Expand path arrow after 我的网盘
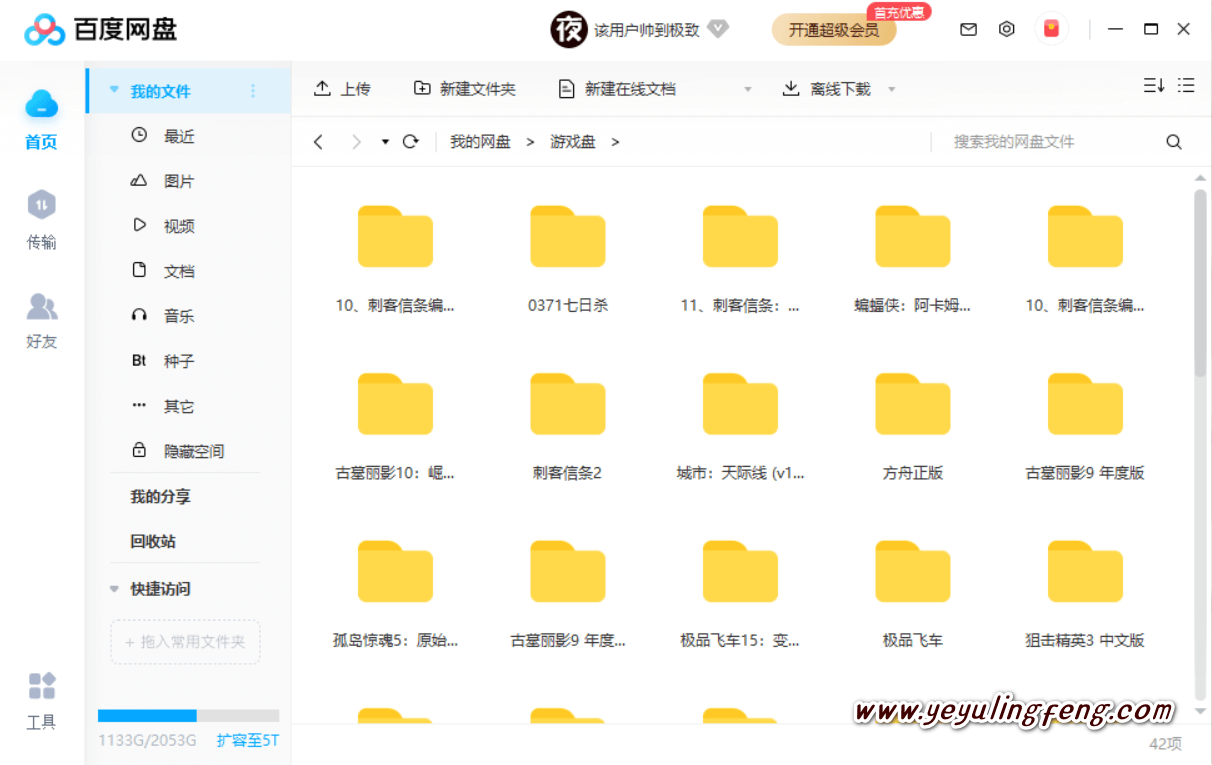The width and height of the screenshot is (1212, 765). point(530,142)
